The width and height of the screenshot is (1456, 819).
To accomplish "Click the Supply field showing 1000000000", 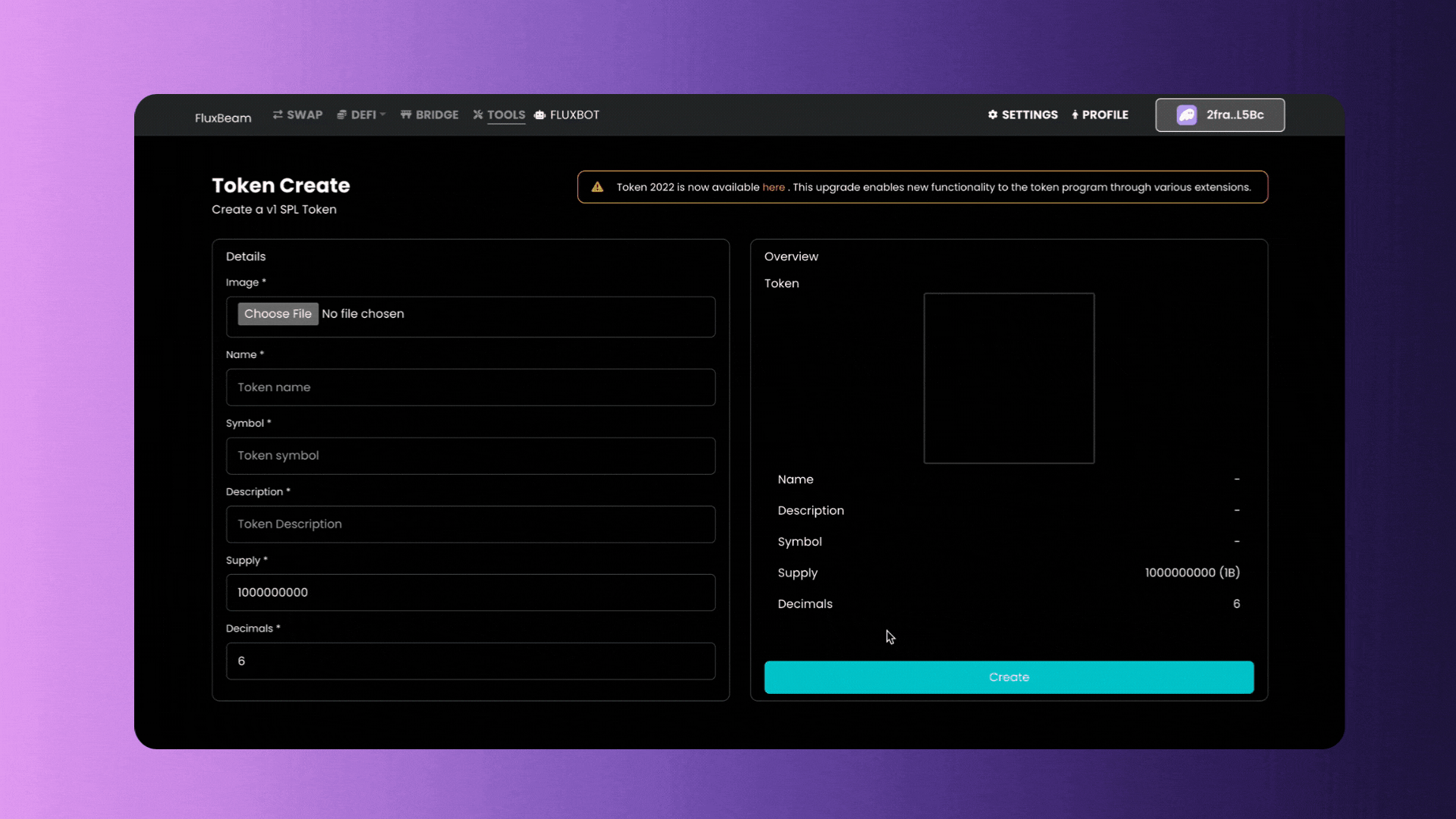I will point(471,592).
